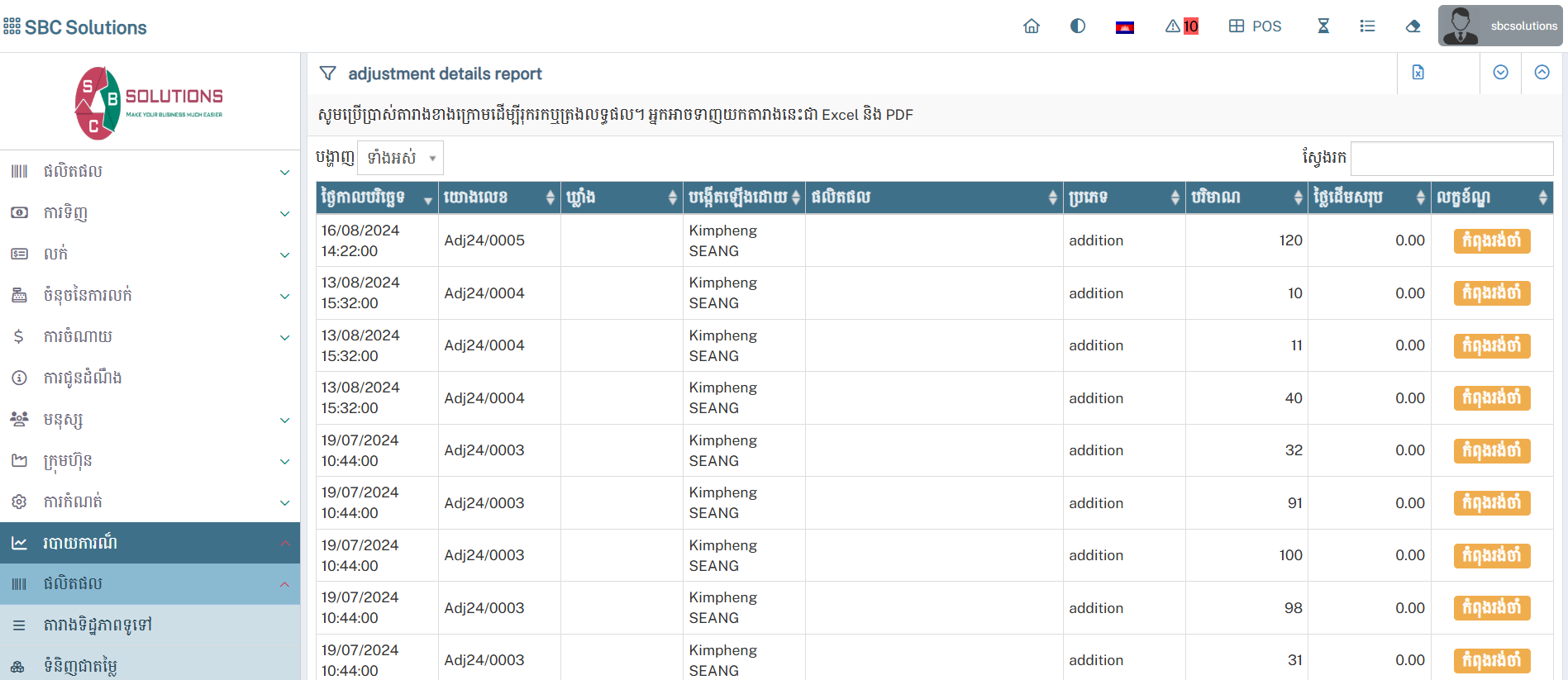The height and width of the screenshot is (680, 1568).
Task: Expand the people menu in sidebar
Action: point(150,419)
